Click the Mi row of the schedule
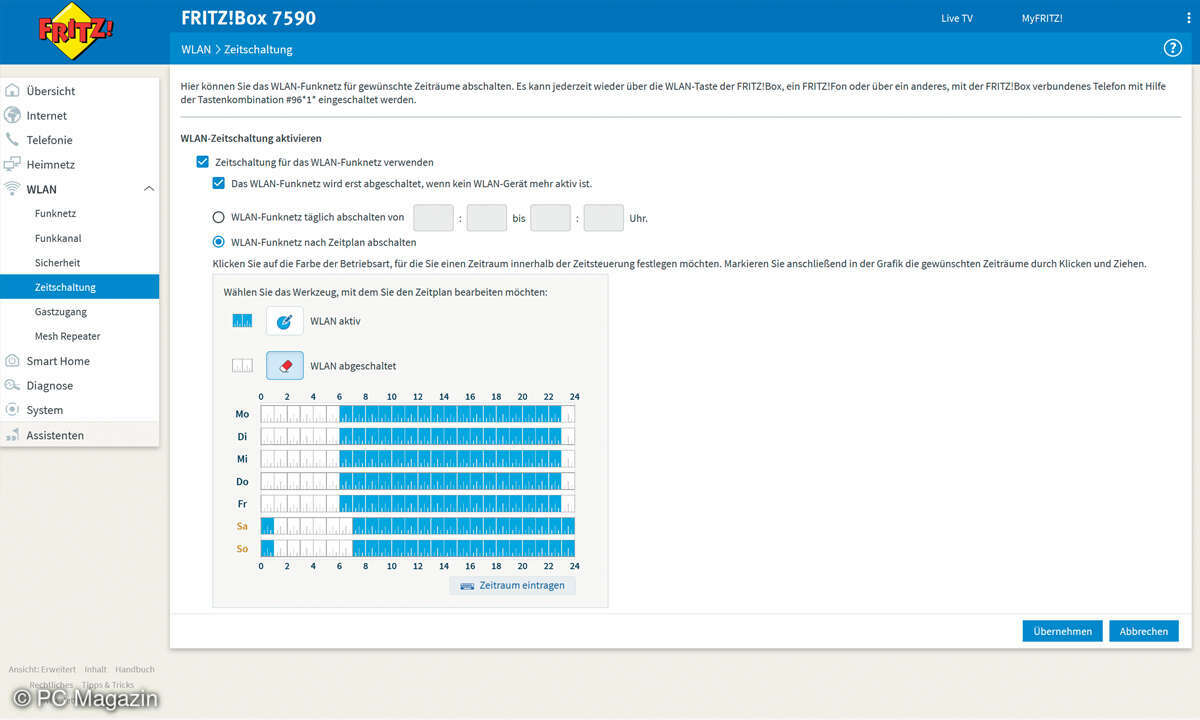The height and width of the screenshot is (720, 1200). point(418,458)
